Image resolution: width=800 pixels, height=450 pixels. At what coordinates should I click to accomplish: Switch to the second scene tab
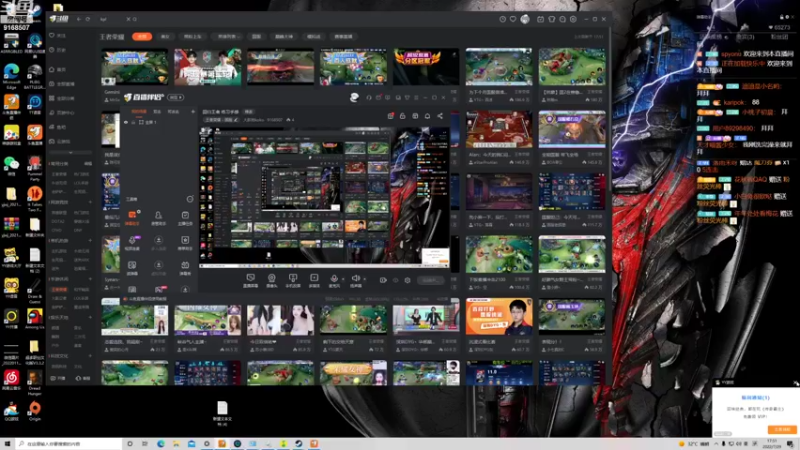click(157, 111)
